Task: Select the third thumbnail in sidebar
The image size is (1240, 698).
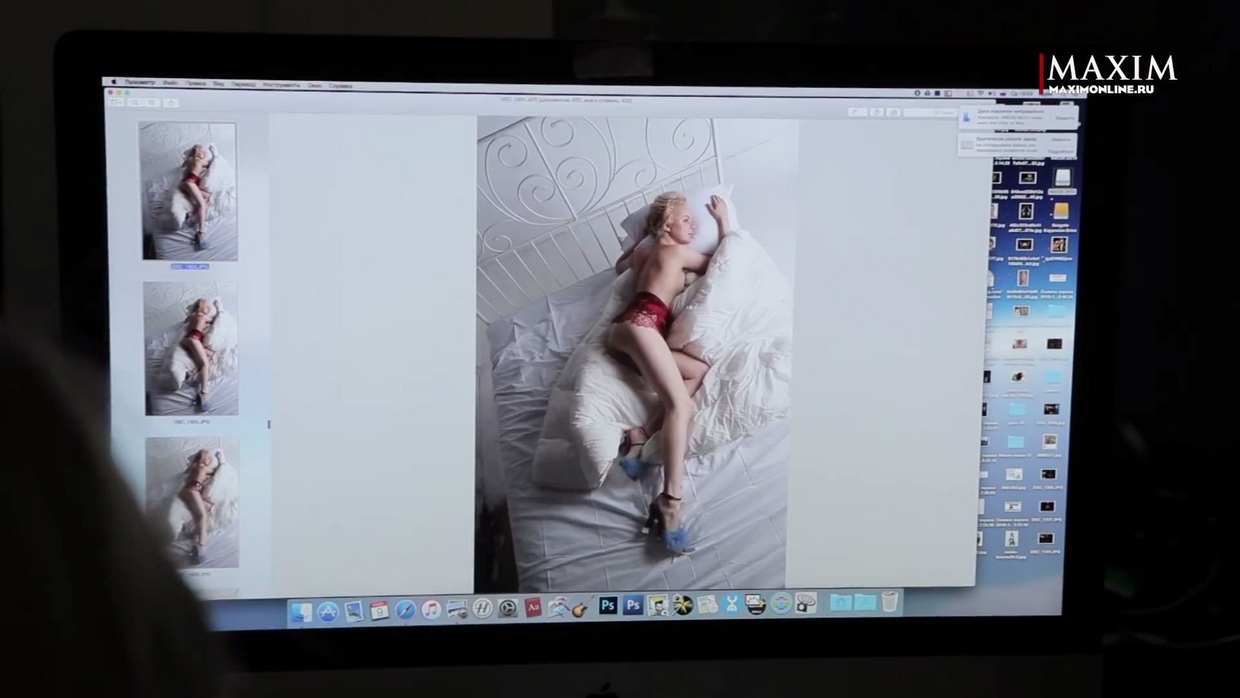Action: click(192, 502)
